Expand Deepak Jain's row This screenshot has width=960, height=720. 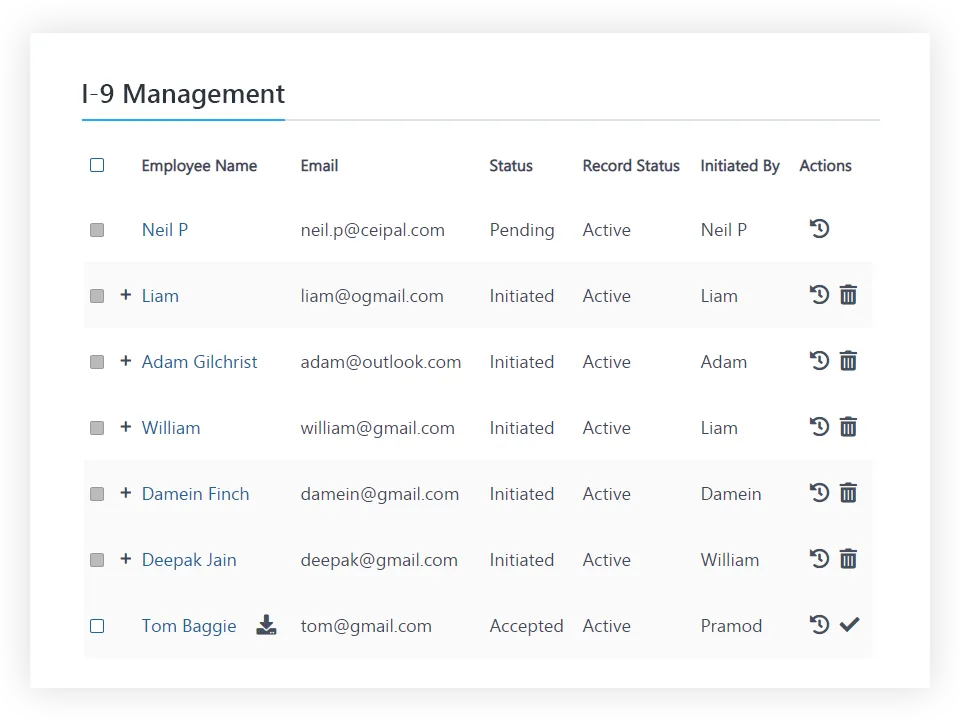125,559
